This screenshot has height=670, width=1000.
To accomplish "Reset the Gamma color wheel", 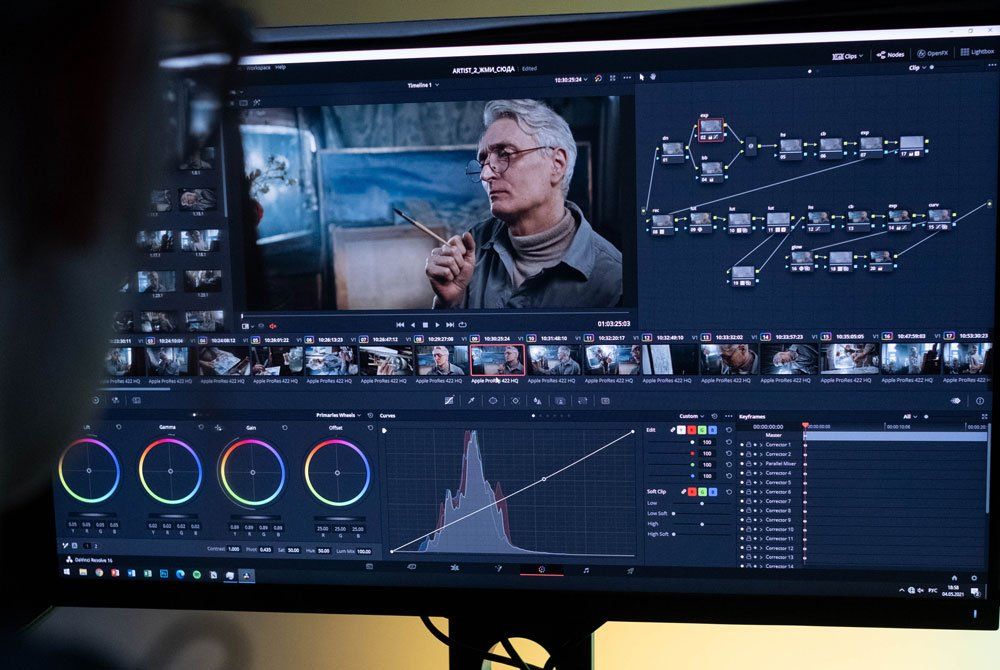I will click(201, 427).
